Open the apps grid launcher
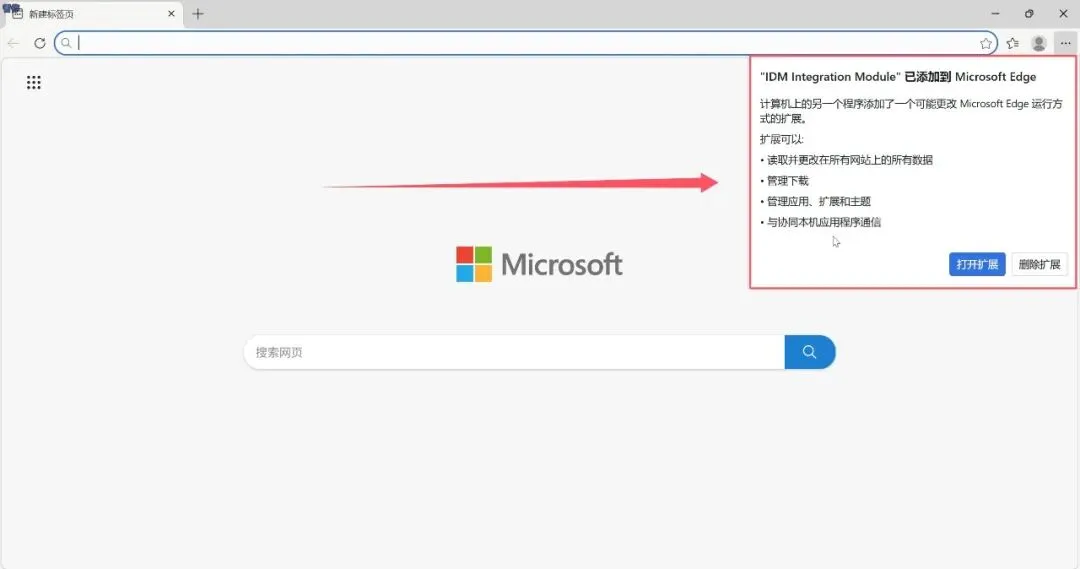This screenshot has height=569, width=1080. coord(34,83)
